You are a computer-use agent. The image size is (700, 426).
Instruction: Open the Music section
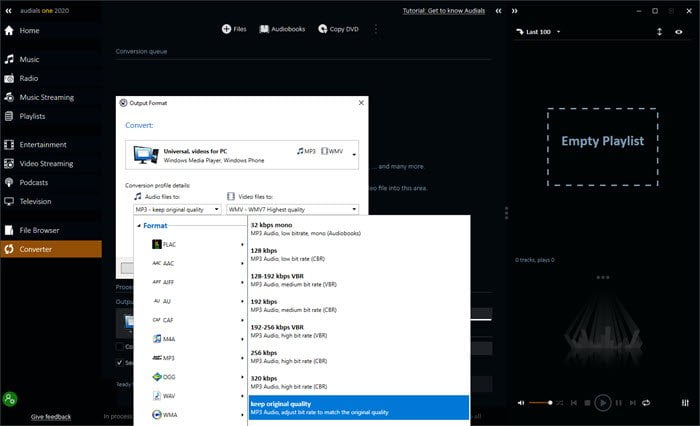51,59
